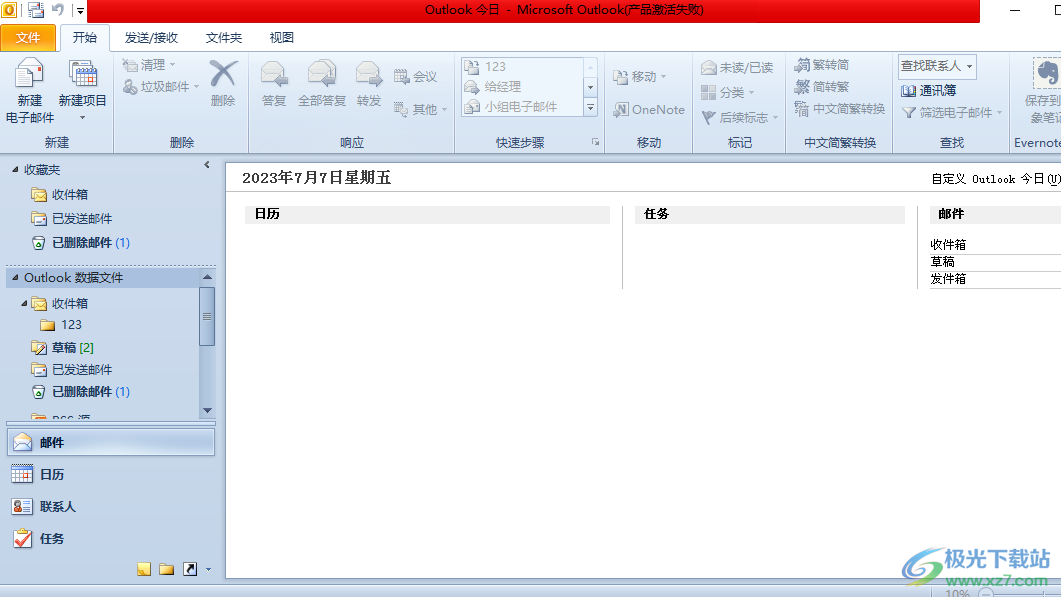This screenshot has height=597, width=1061.
Task: Open the Junk Email (垃圾邮件) dropdown
Action: tap(161, 87)
